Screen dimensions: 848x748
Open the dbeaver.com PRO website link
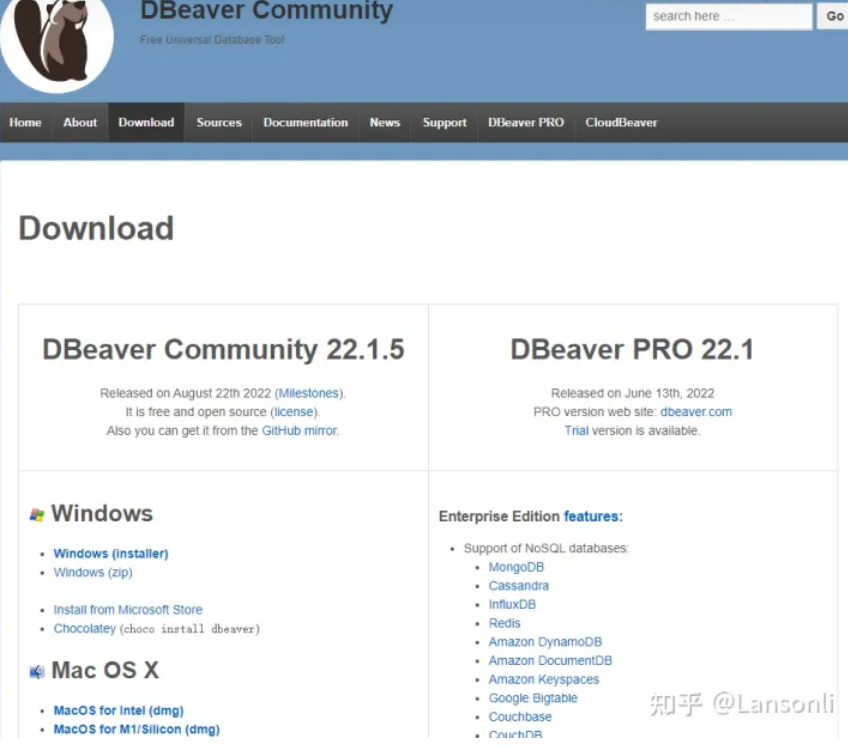tap(697, 411)
